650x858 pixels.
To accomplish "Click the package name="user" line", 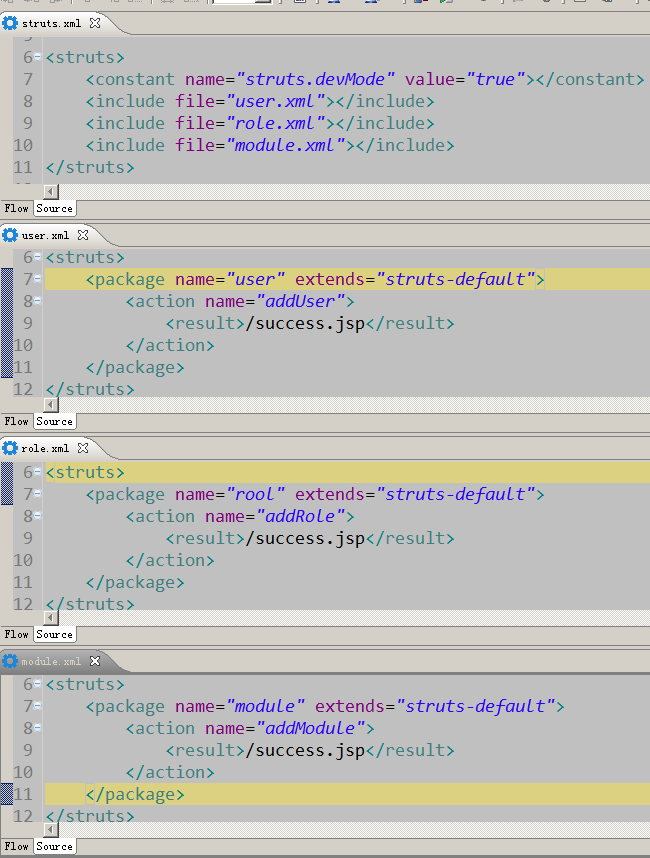I will pos(315,280).
